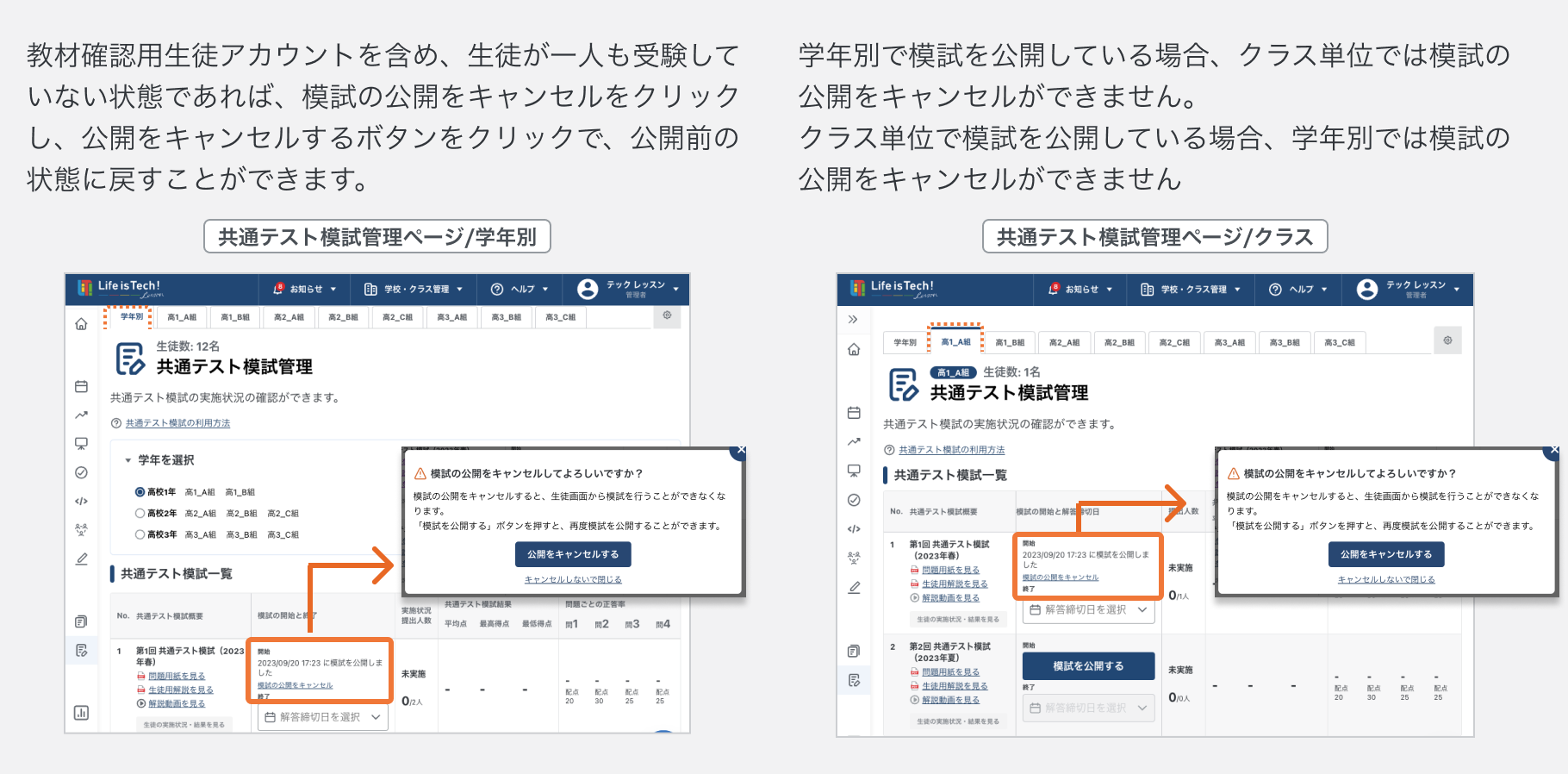Click 模試の公開をキャンセル link in left screenshot
This screenshot has height=774, width=1568.
click(x=295, y=685)
